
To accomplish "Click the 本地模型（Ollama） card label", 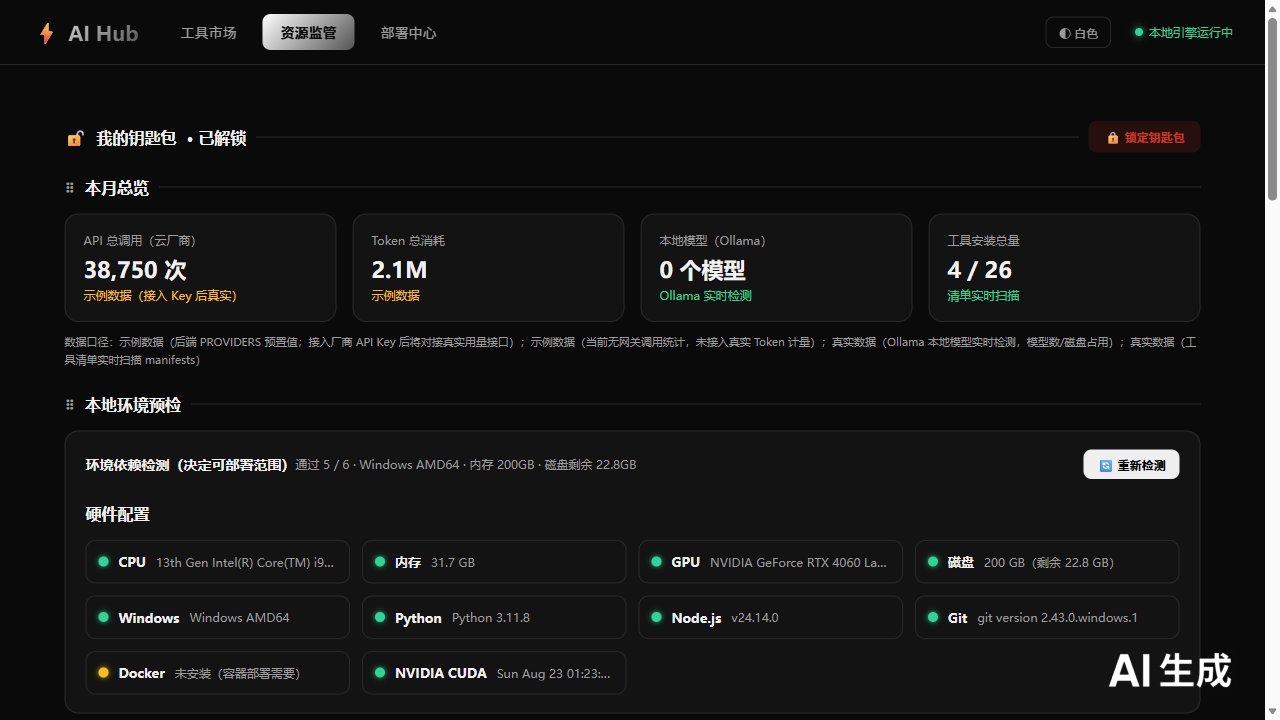I will [x=713, y=241].
